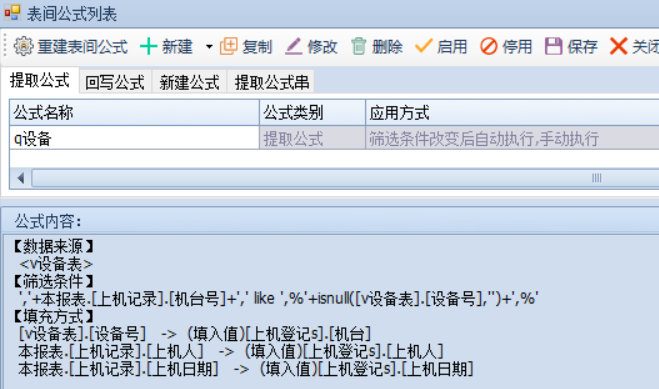
Task: Click the 修改 text label
Action: 322,47
